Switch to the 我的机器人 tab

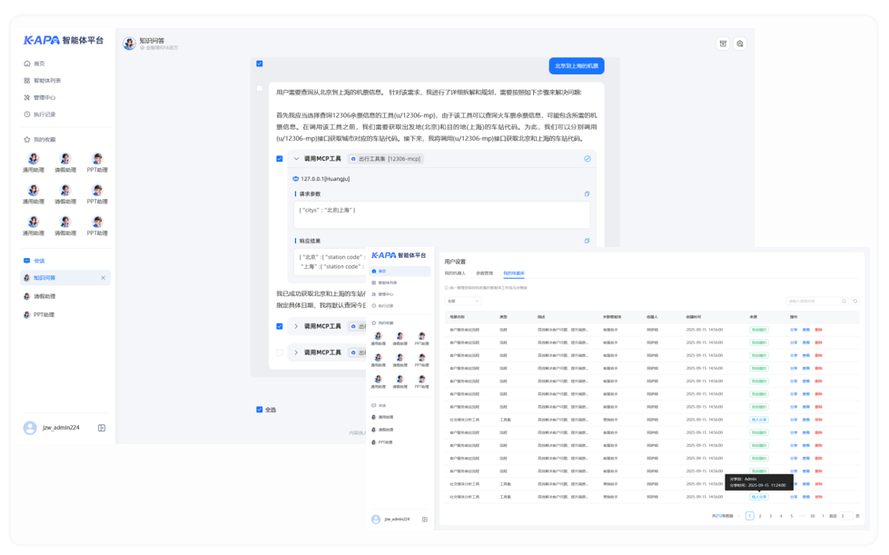[x=455, y=273]
